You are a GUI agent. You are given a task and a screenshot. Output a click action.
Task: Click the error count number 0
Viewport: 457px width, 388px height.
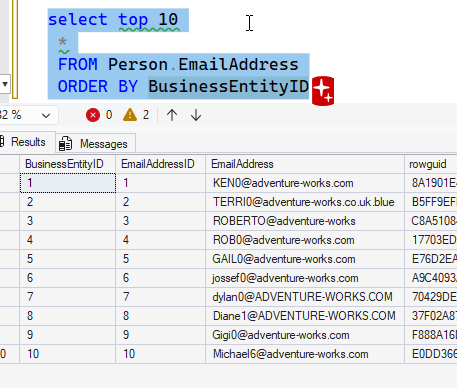coord(109,115)
